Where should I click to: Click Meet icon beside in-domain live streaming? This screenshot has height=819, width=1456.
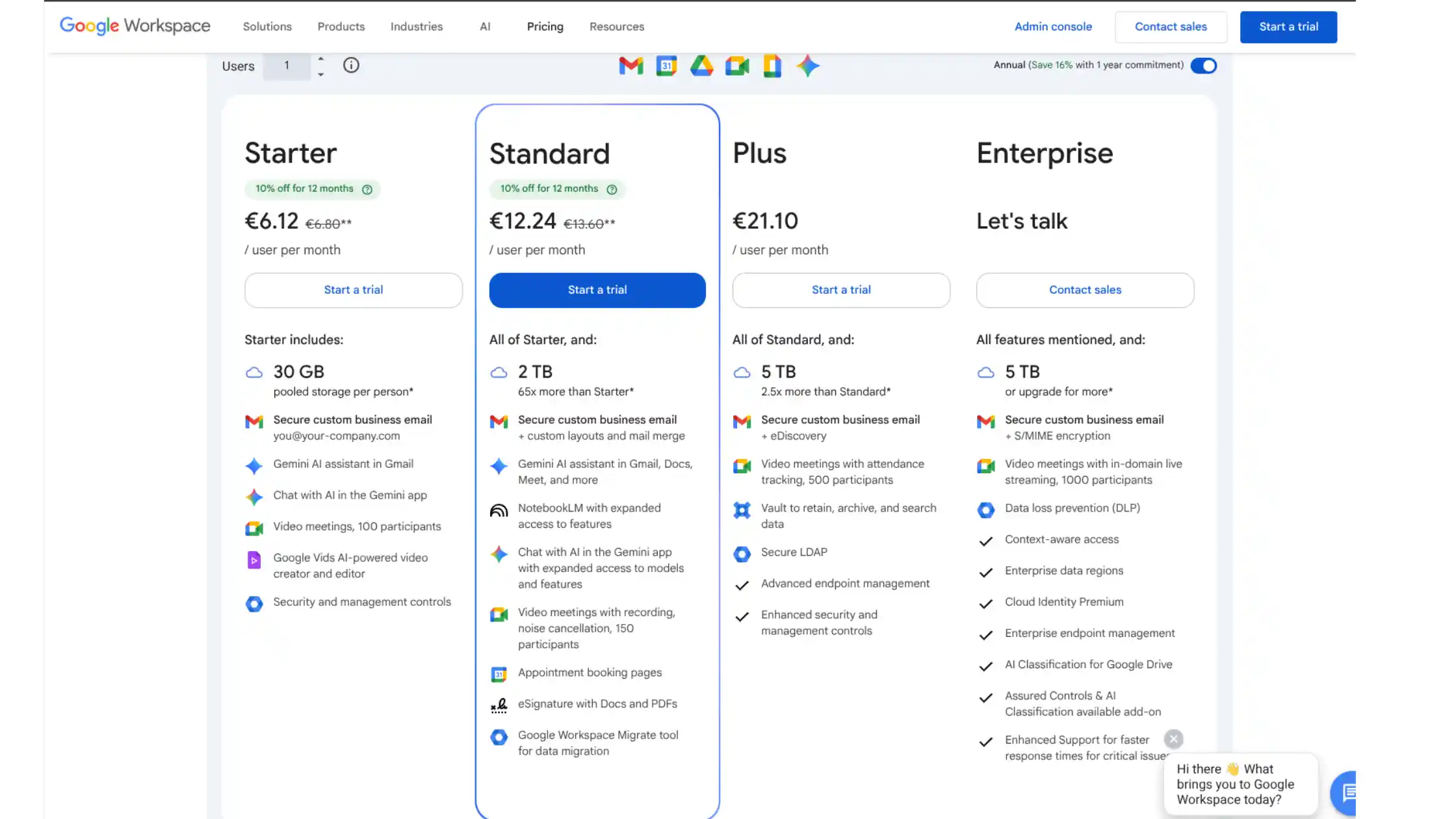click(x=985, y=466)
